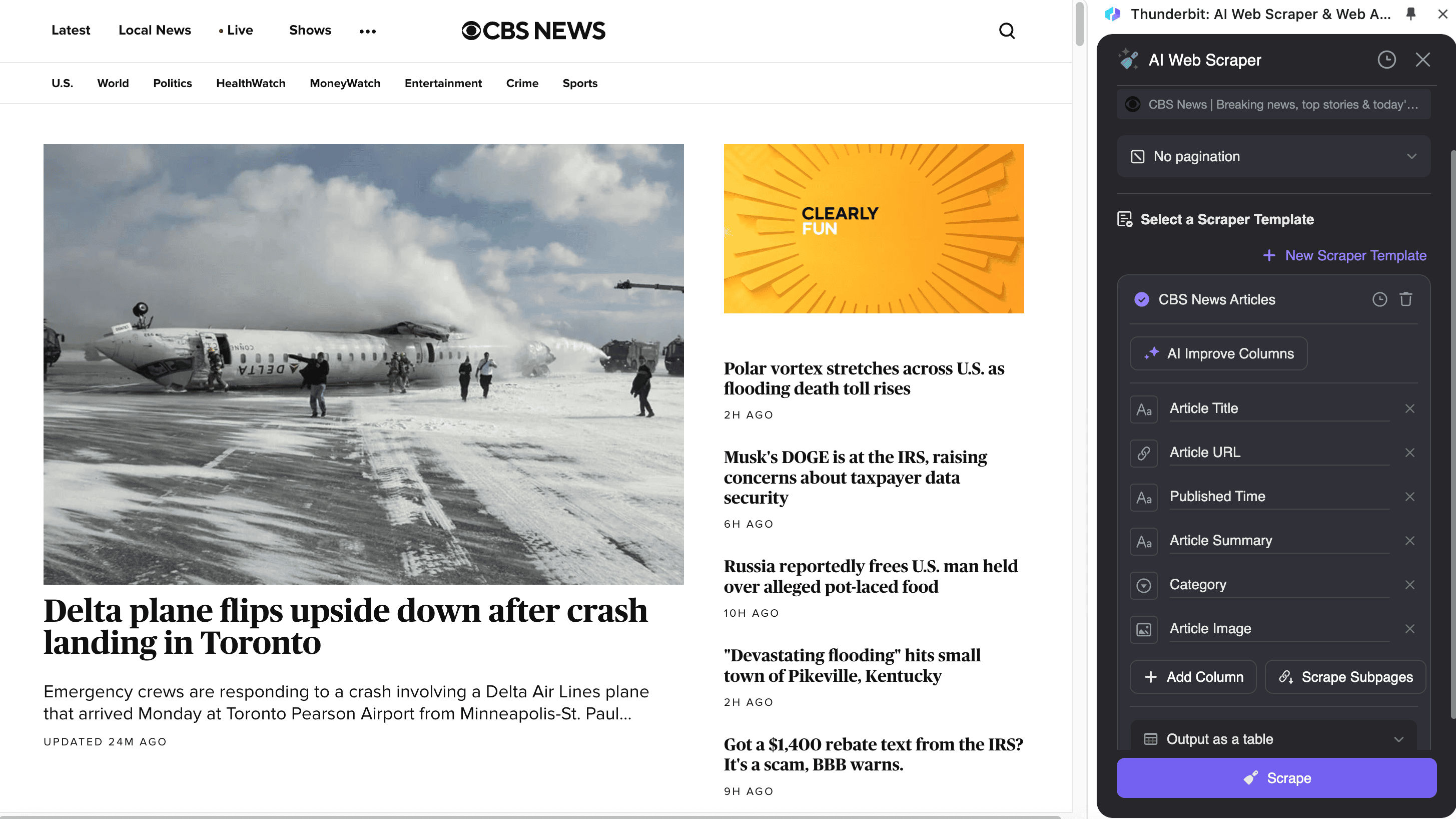Image resolution: width=1456 pixels, height=819 pixels.
Task: Open the CBS News search icon
Action: click(1007, 31)
